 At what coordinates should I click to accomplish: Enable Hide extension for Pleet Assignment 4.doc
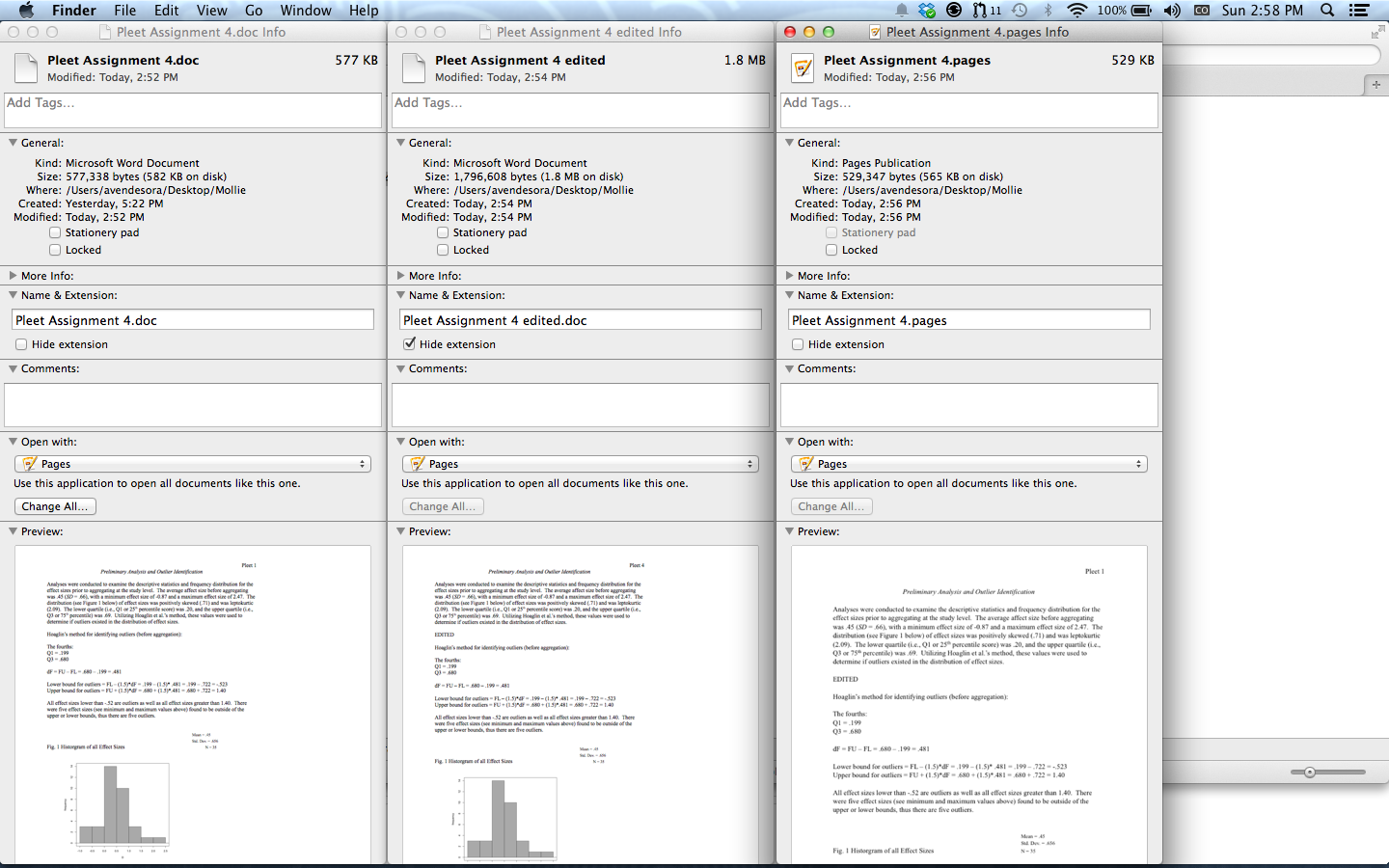[21, 344]
